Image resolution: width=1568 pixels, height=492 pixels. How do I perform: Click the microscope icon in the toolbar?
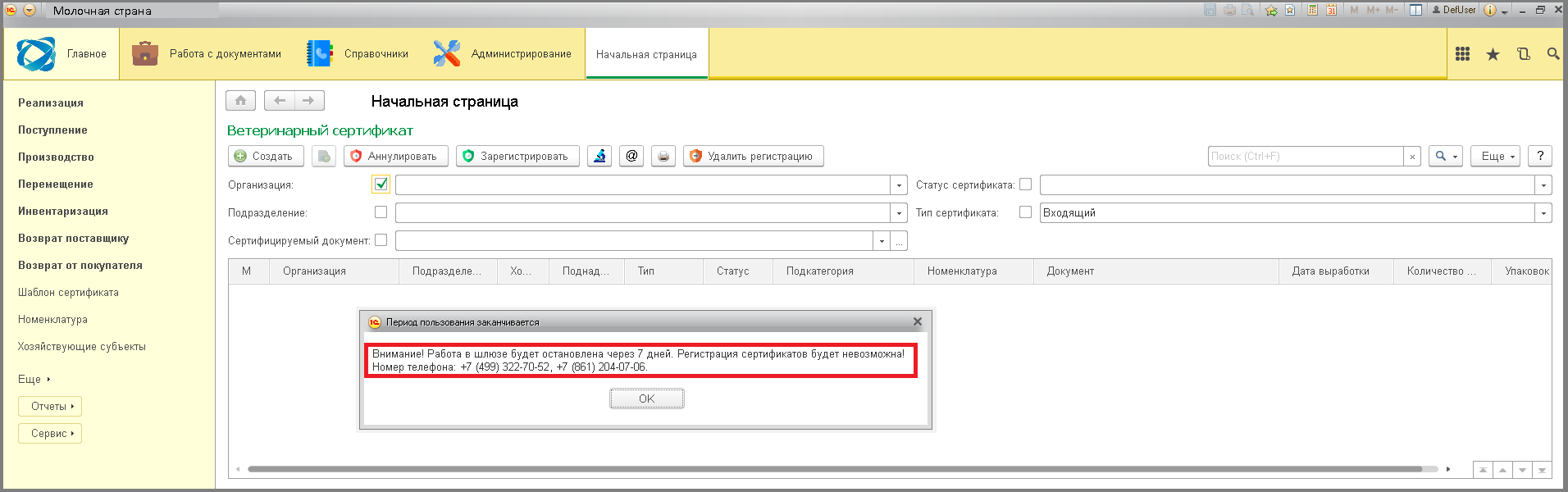(599, 156)
